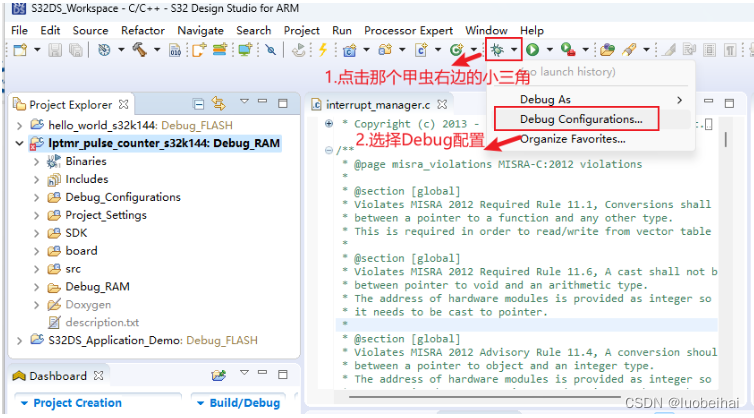Collapse the Project Creation section
The height and width of the screenshot is (418, 754).
[24, 403]
